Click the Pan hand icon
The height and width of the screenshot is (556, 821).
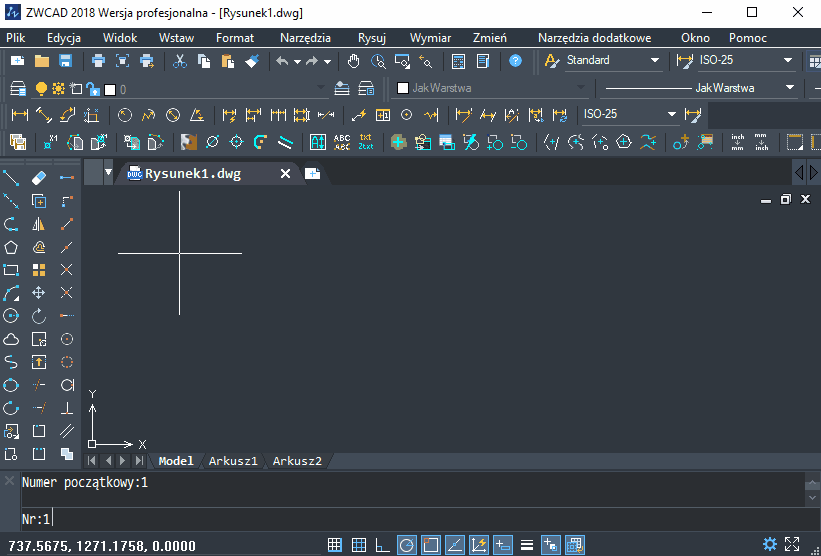[352, 61]
